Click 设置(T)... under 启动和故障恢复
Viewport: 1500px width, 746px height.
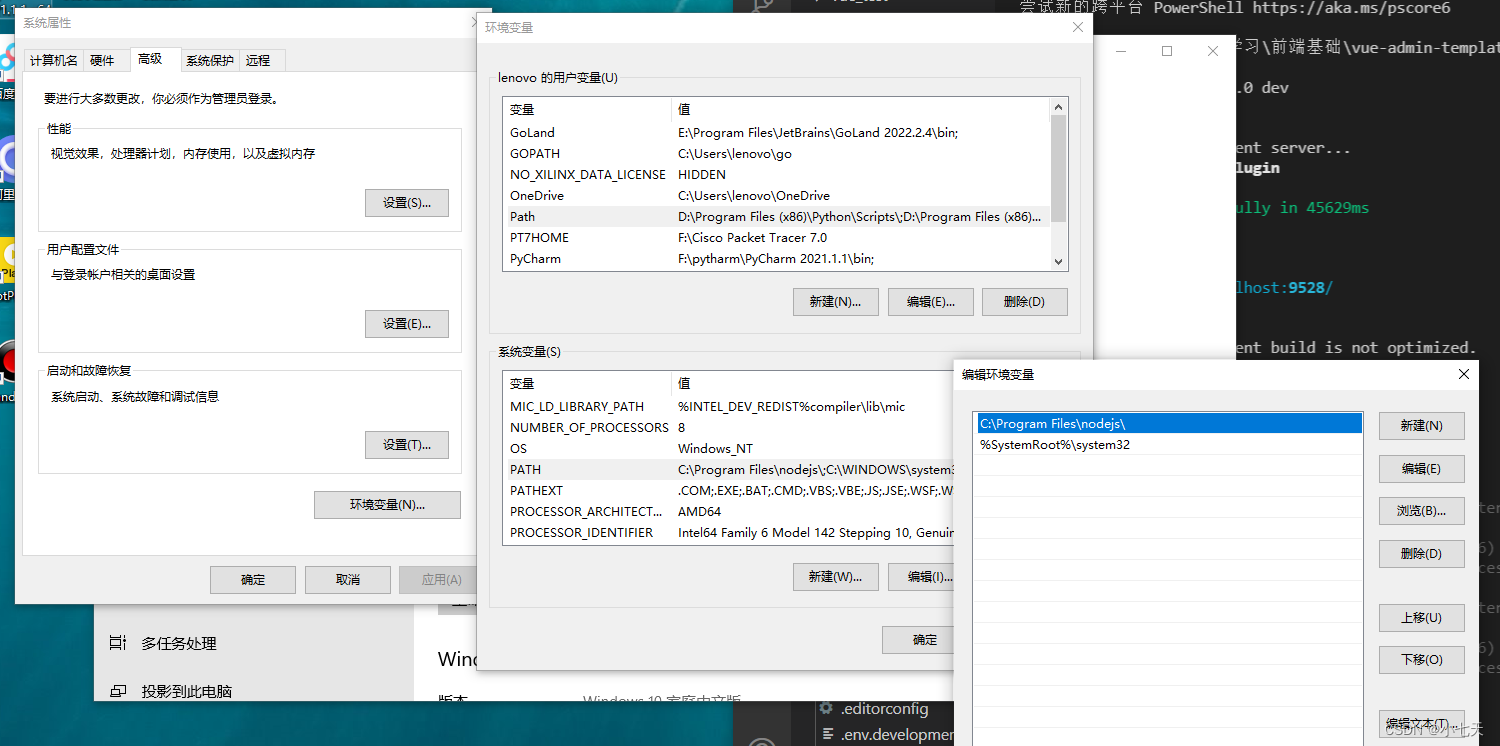coord(407,445)
